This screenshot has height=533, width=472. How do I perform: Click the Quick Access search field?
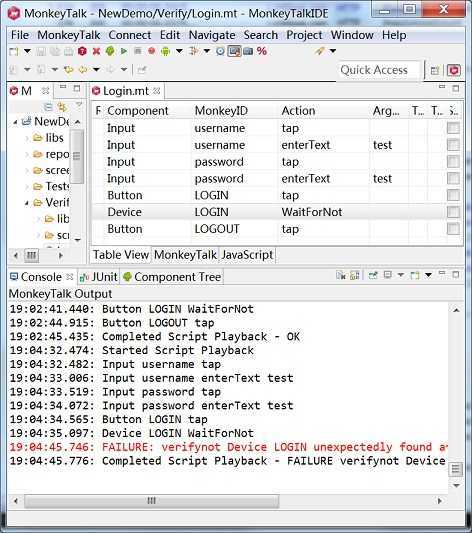click(x=379, y=70)
